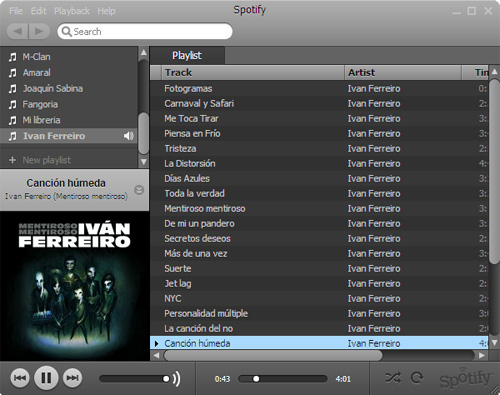
Task: Skip to the next track
Action: (x=72, y=378)
